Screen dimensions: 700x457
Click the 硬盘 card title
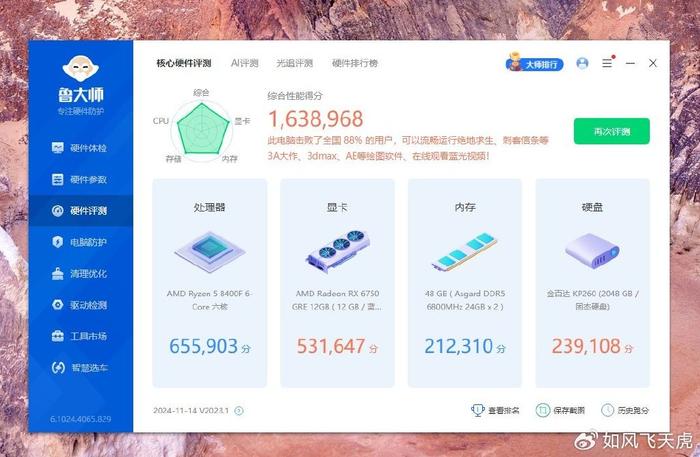coord(592,207)
